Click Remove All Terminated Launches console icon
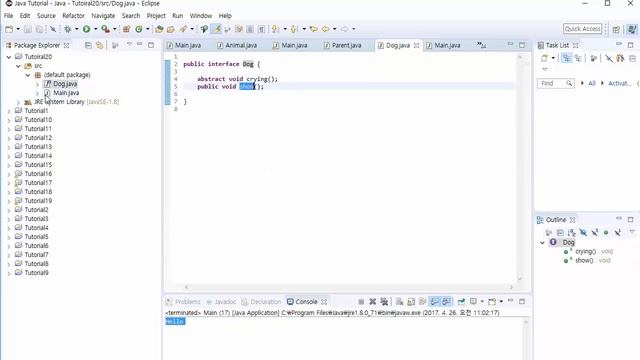This screenshot has height=360, width=640. coord(384,302)
